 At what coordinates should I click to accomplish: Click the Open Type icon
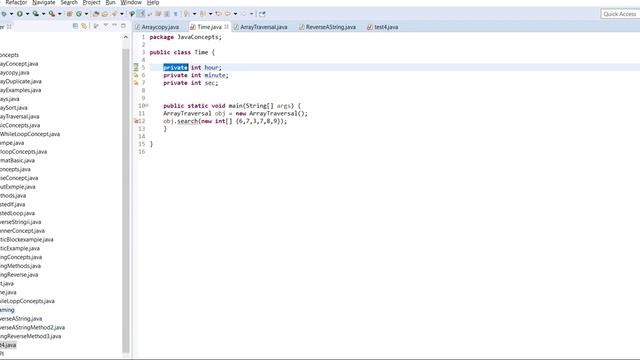(x=96, y=14)
